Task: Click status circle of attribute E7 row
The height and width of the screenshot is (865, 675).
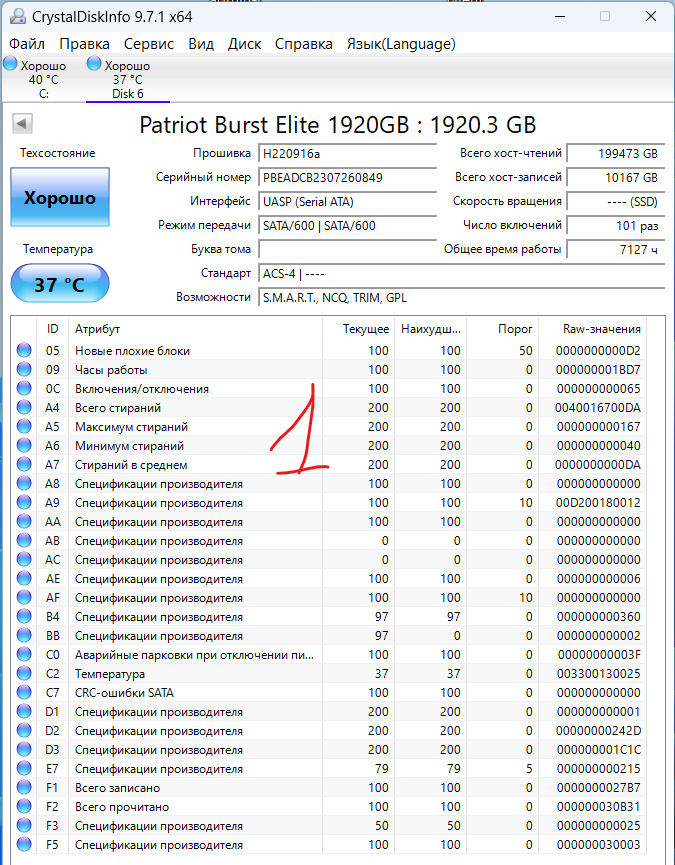Action: tap(24, 768)
